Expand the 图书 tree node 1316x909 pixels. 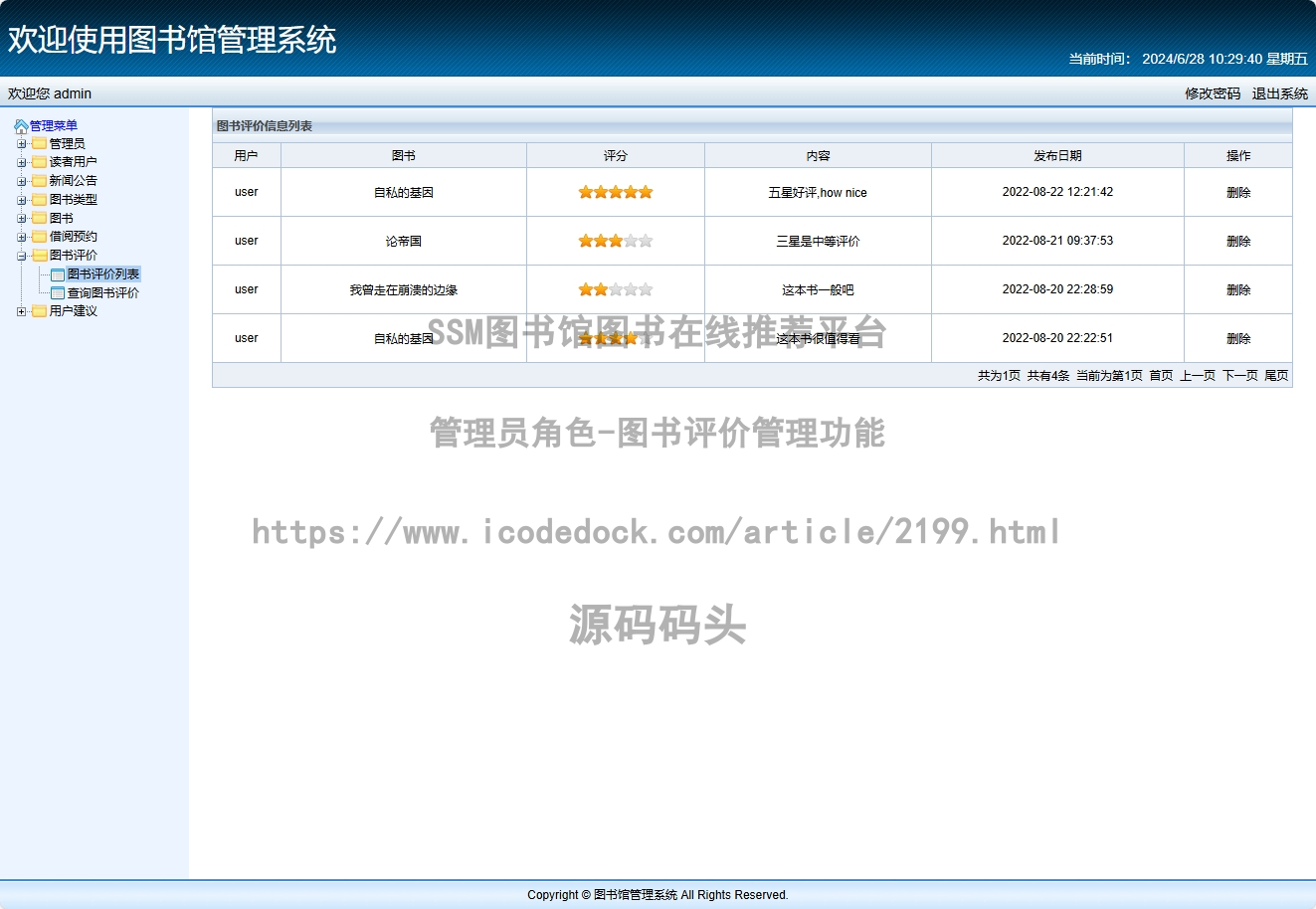22,219
